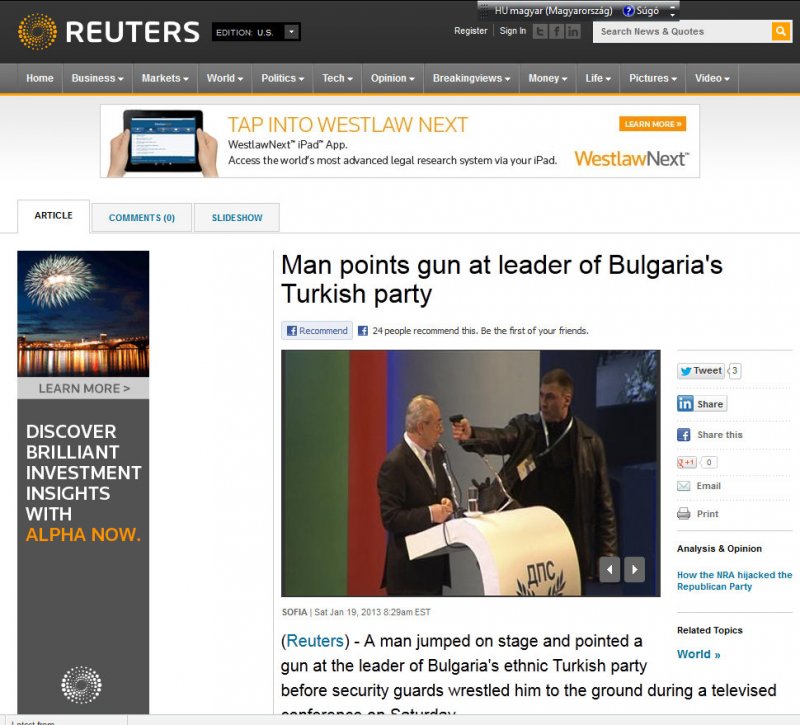Click the Google +1 button

(686, 462)
